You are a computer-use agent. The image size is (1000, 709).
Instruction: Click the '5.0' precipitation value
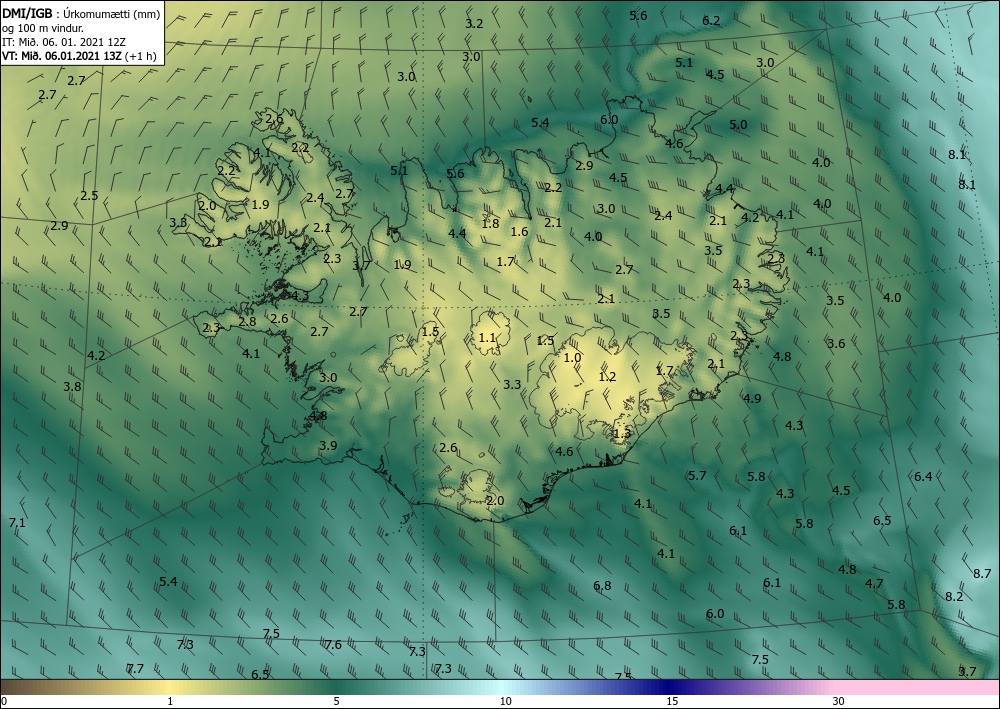(738, 124)
